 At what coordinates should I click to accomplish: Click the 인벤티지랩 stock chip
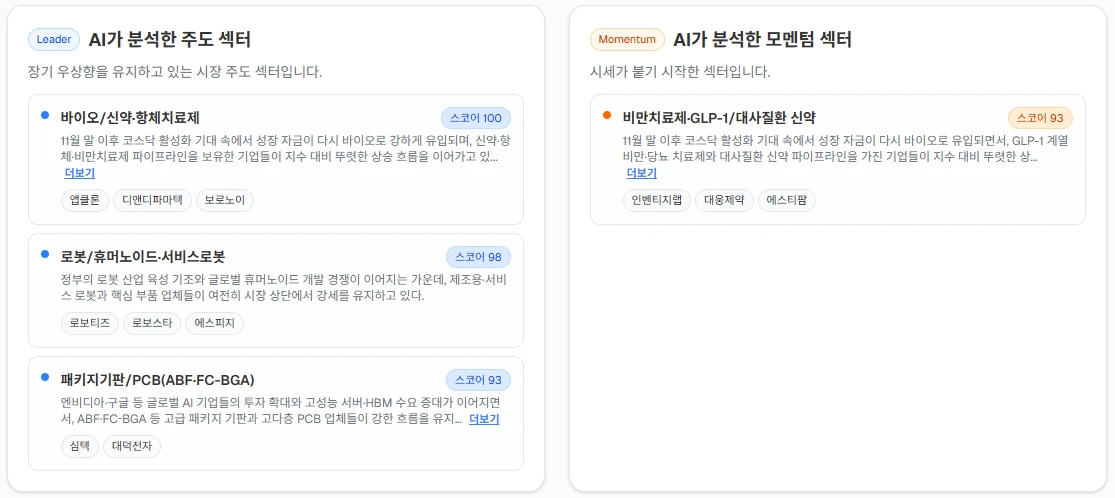pyautogui.click(x=656, y=200)
